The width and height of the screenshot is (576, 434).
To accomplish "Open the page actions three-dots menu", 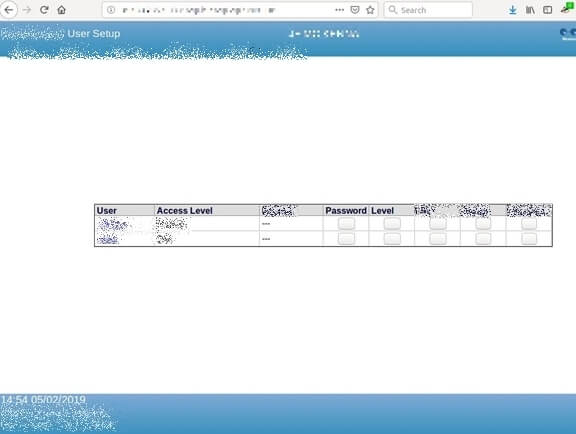I will [x=340, y=10].
